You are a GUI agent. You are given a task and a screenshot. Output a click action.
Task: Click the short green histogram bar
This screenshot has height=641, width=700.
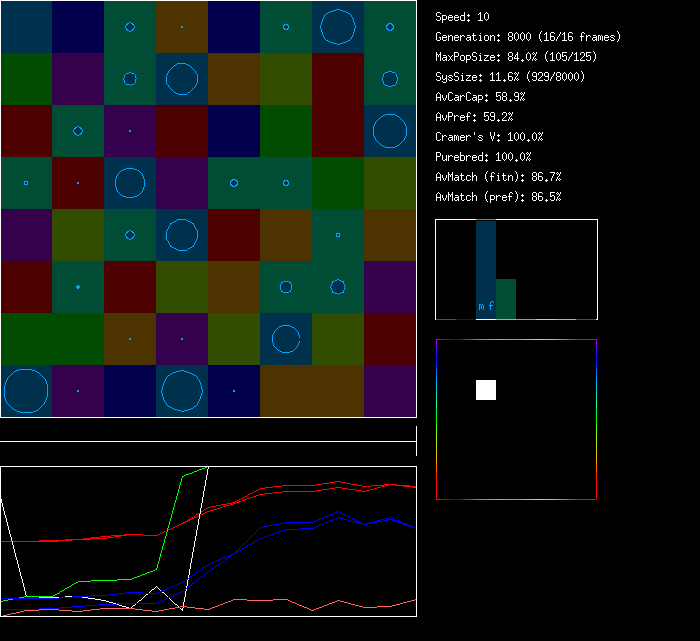[506, 298]
